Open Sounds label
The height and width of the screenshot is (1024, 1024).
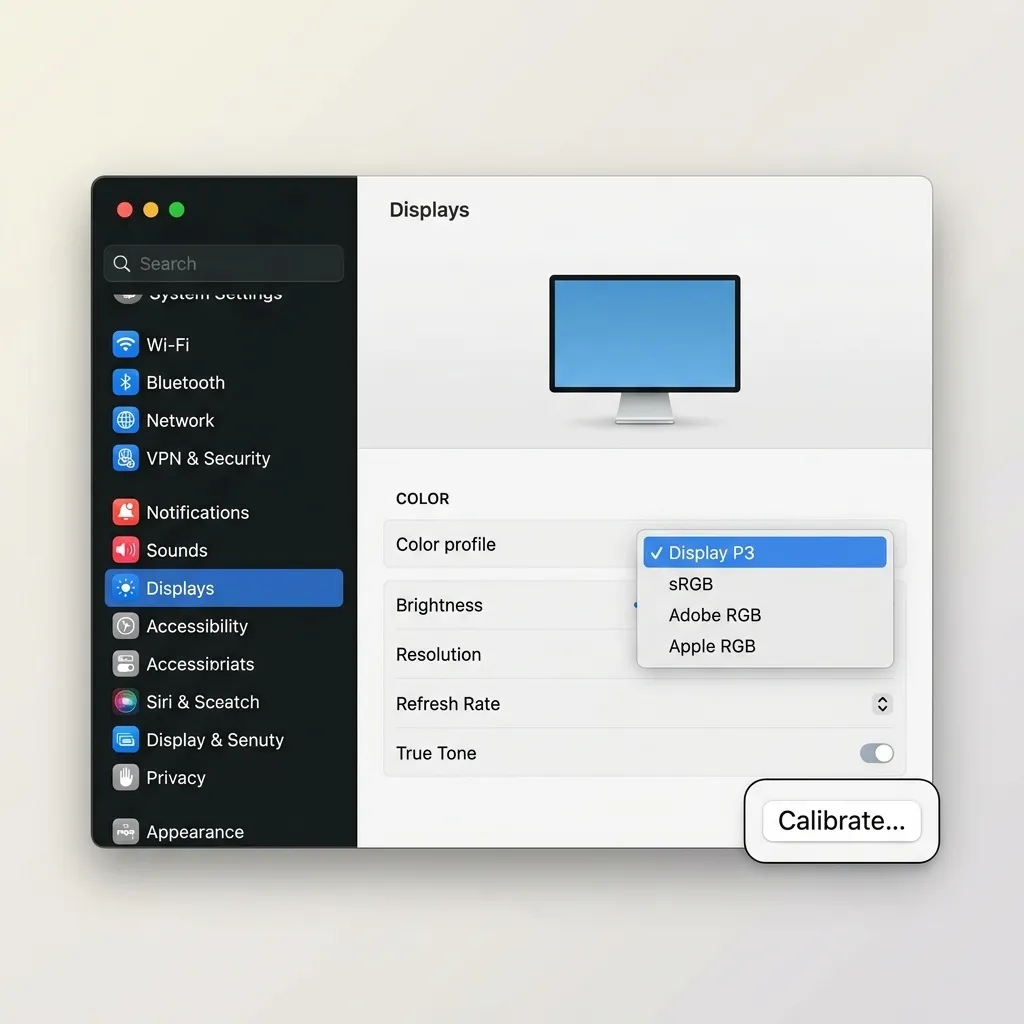tap(177, 551)
